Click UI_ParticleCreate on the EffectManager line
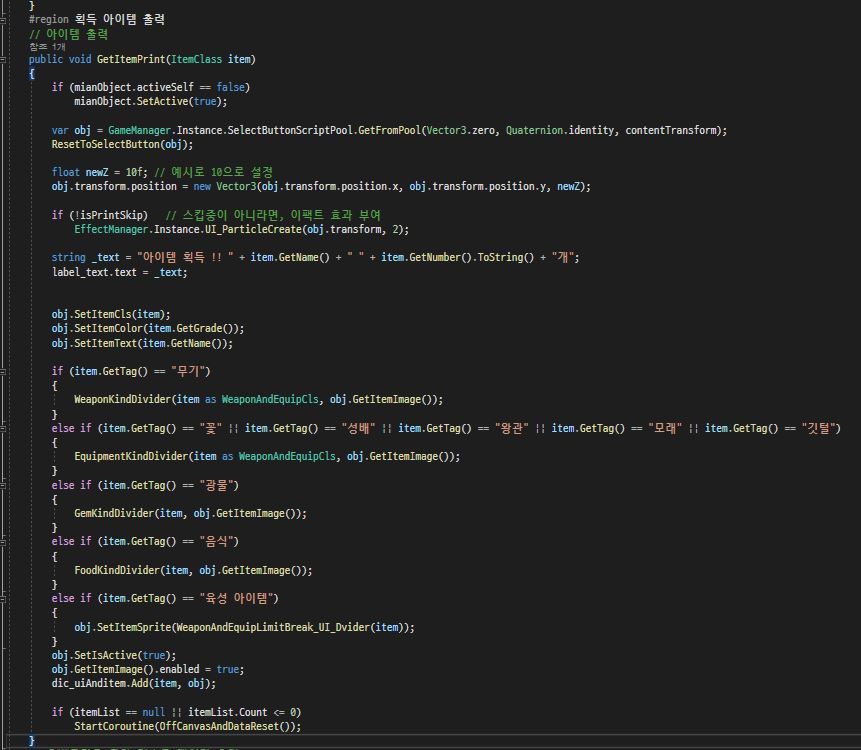Viewport: 861px width, 750px height. tap(253, 230)
